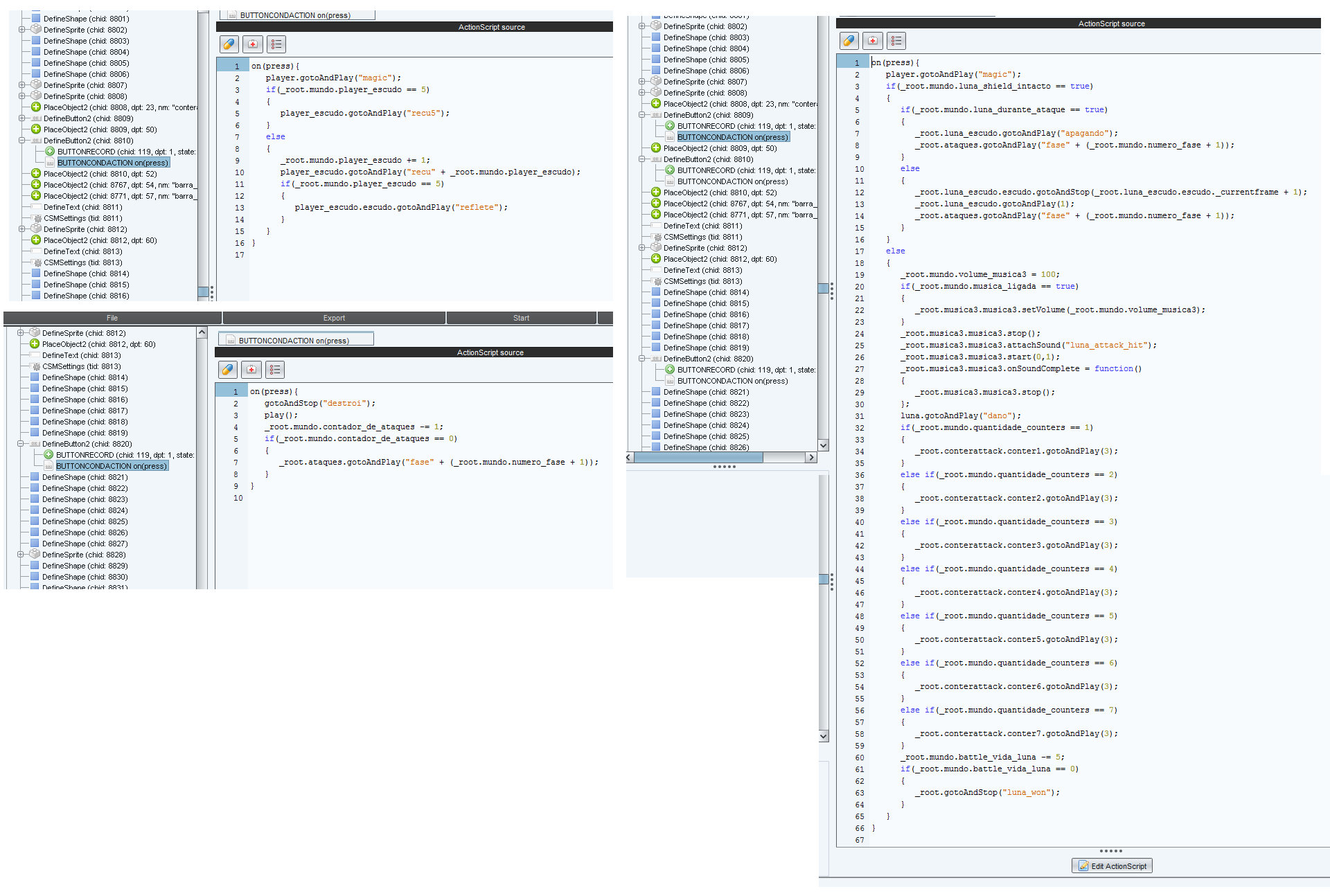This screenshot has height=896, width=1330.
Task: Click the first-aid kit icon above the luna_shield_intacto script
Action: 873,41
